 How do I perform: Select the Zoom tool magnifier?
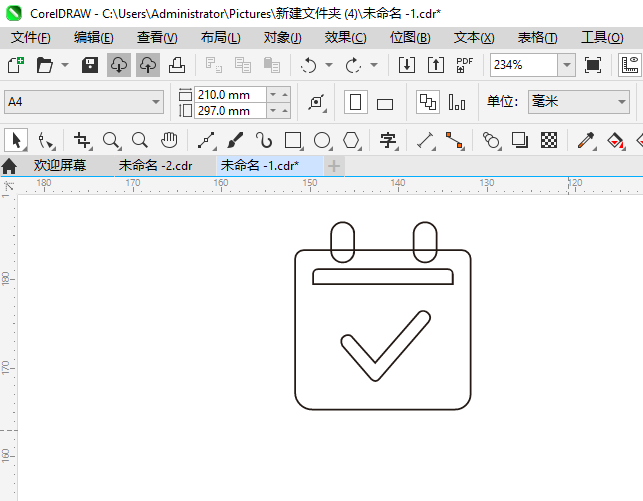(111, 141)
